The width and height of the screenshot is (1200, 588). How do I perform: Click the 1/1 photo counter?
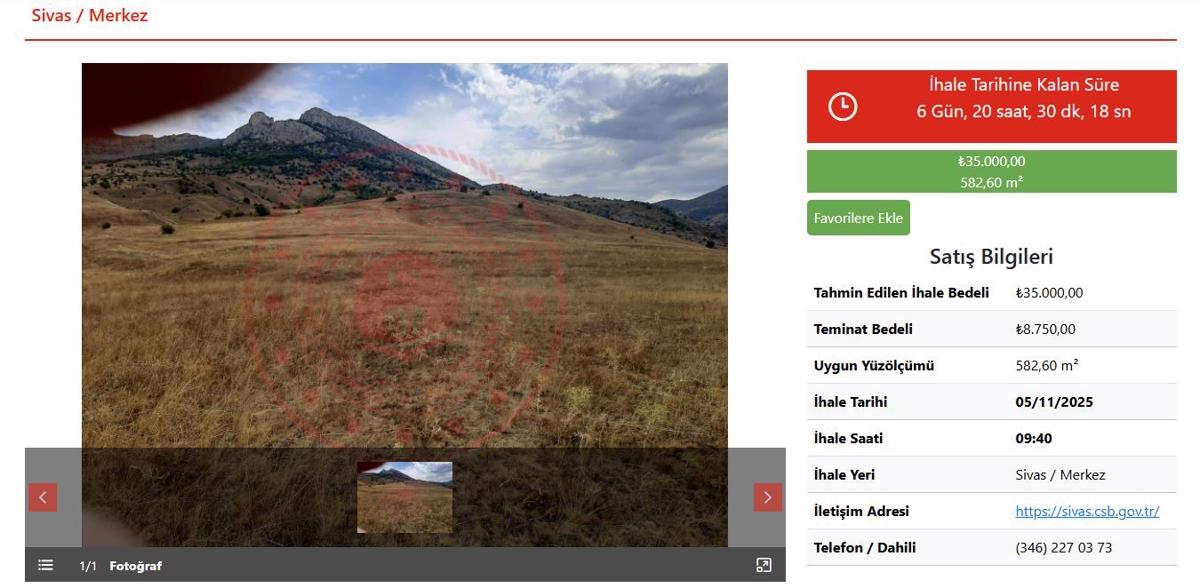(x=88, y=567)
